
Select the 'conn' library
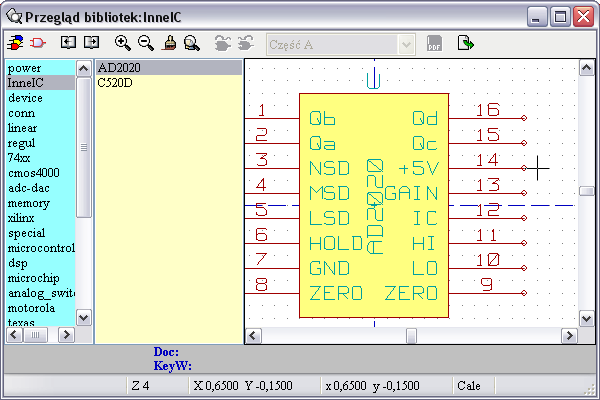pos(41,113)
